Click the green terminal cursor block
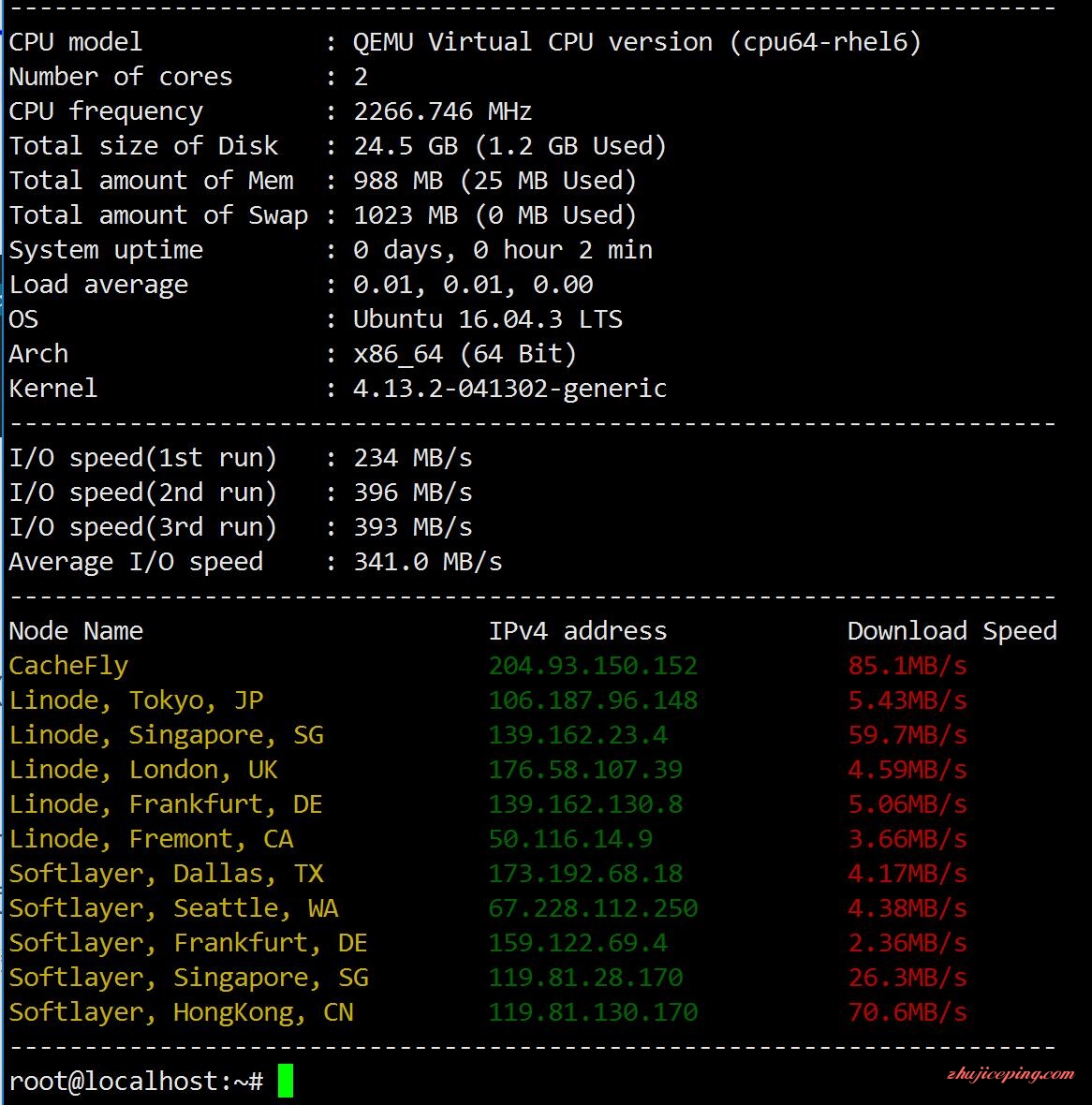The width and height of the screenshot is (1092, 1105). [x=286, y=1081]
